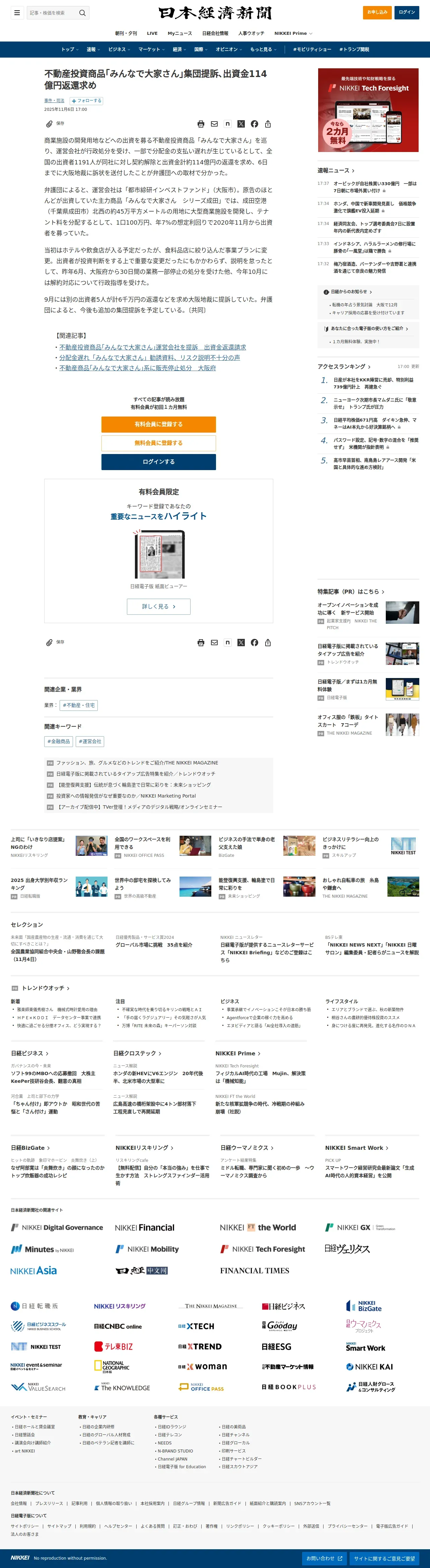Open the #トランプ関税 topic

click(354, 49)
